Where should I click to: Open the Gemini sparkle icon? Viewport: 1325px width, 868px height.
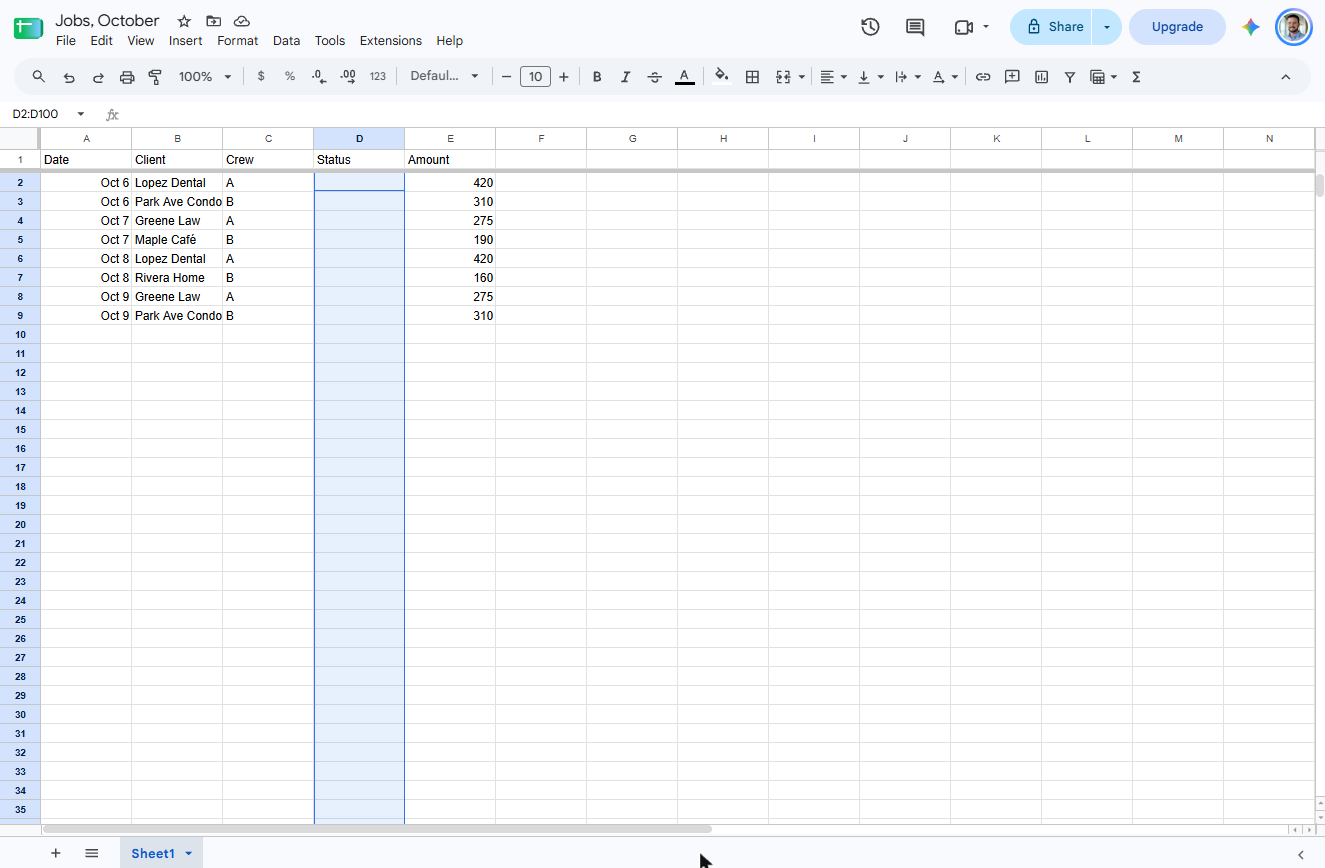[1251, 27]
